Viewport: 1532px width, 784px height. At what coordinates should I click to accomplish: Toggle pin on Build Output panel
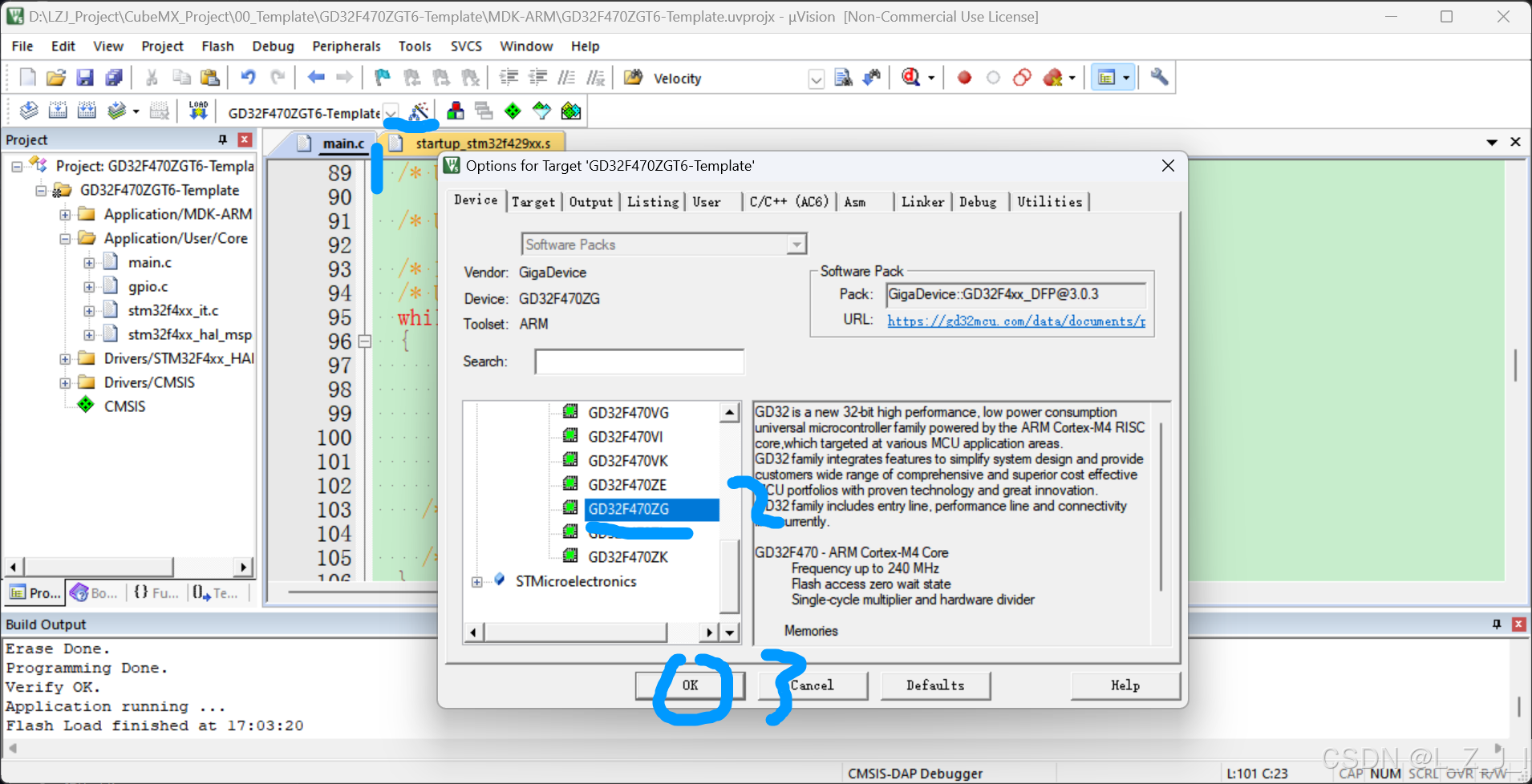[x=1496, y=624]
